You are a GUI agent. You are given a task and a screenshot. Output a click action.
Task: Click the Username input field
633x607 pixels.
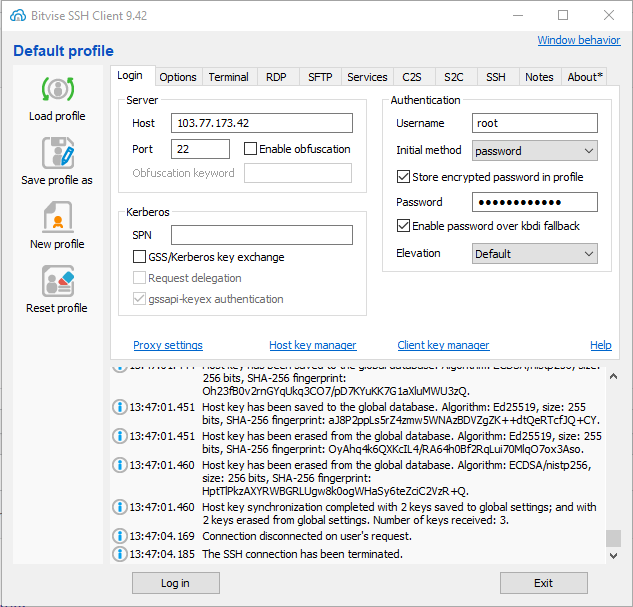point(534,123)
